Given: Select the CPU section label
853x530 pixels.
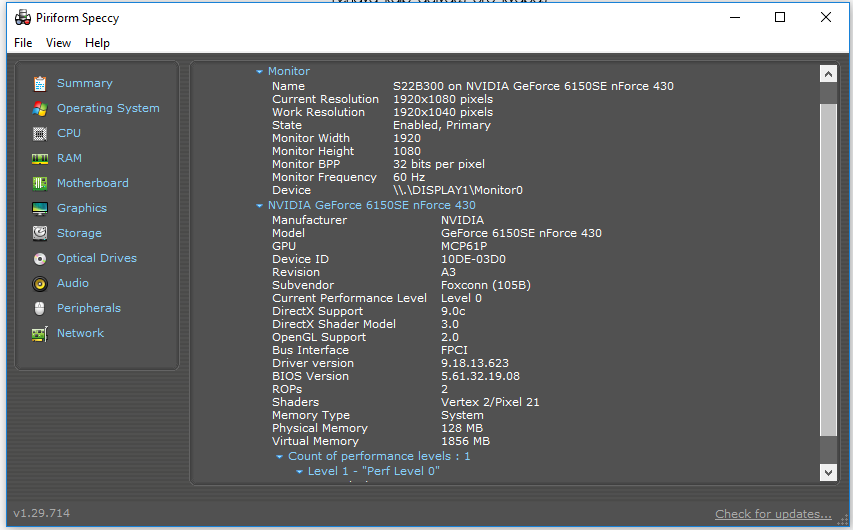Looking at the screenshot, I should click(x=69, y=133).
